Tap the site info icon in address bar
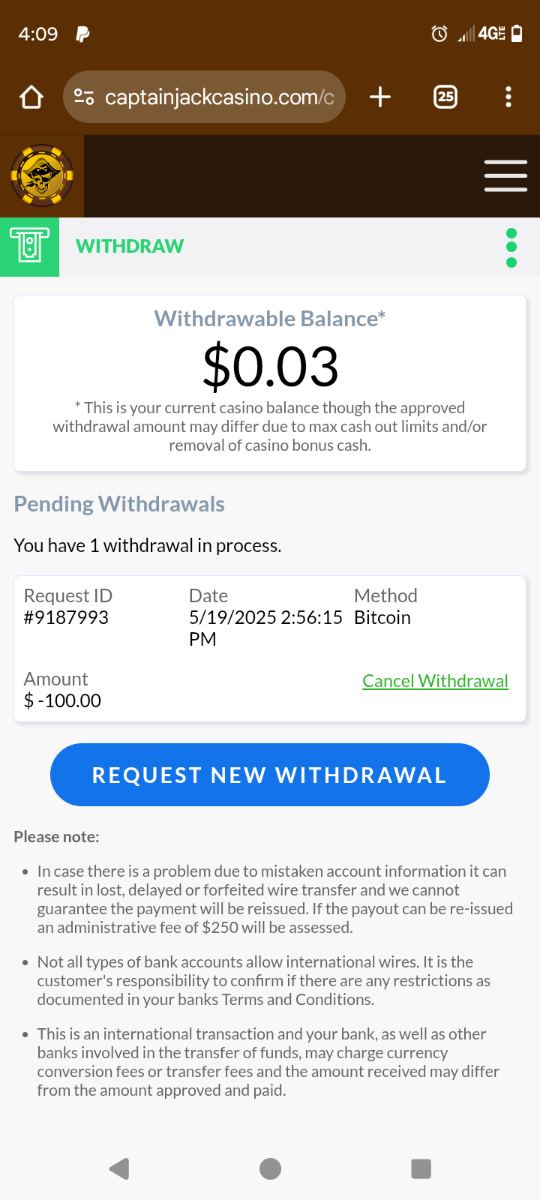Viewport: 540px width, 1200px height. point(85,97)
